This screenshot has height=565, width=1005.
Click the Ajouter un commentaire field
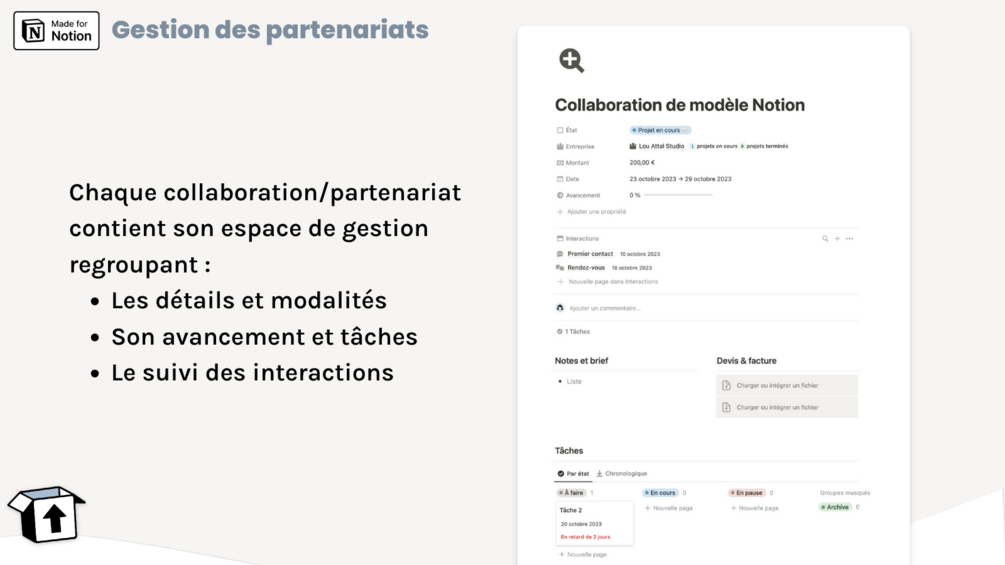tap(605, 308)
